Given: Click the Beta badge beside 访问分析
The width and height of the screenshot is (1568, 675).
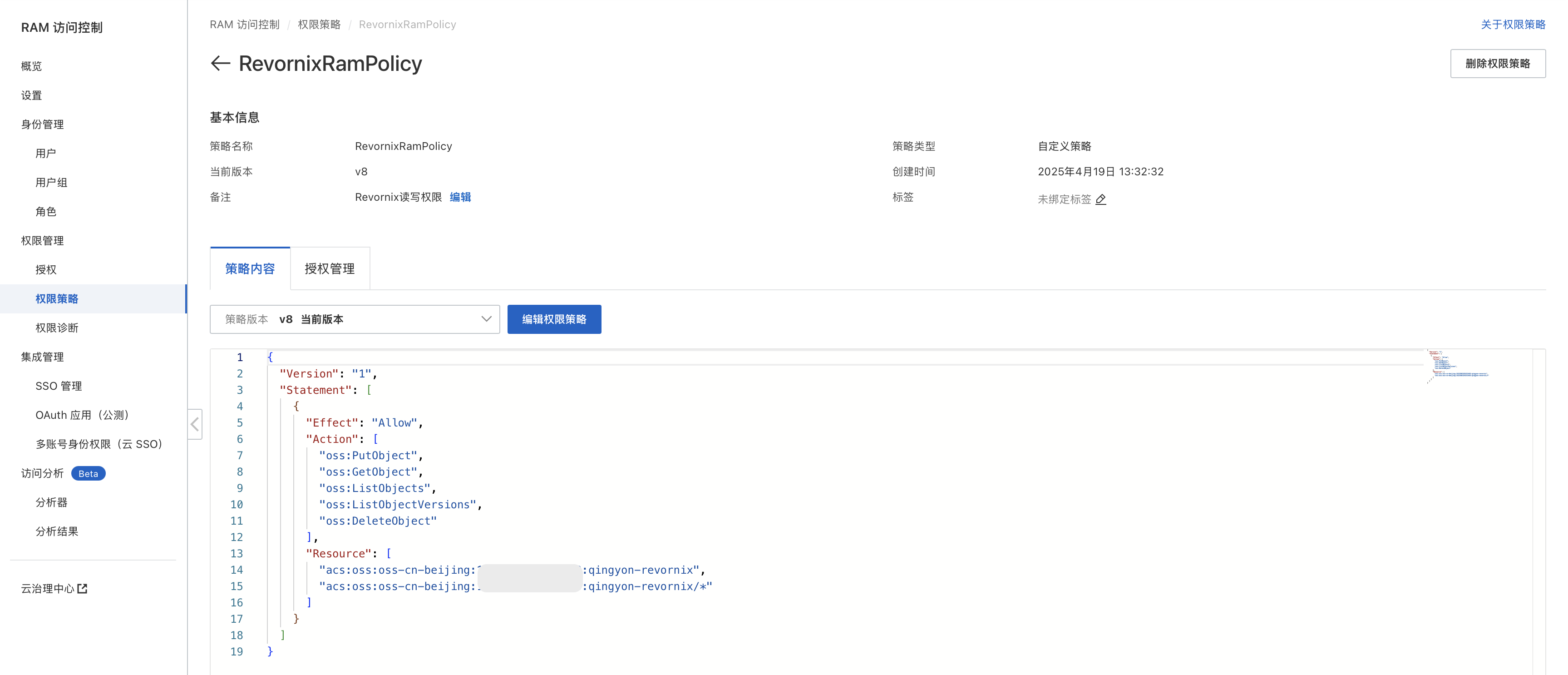Looking at the screenshot, I should click(x=88, y=473).
